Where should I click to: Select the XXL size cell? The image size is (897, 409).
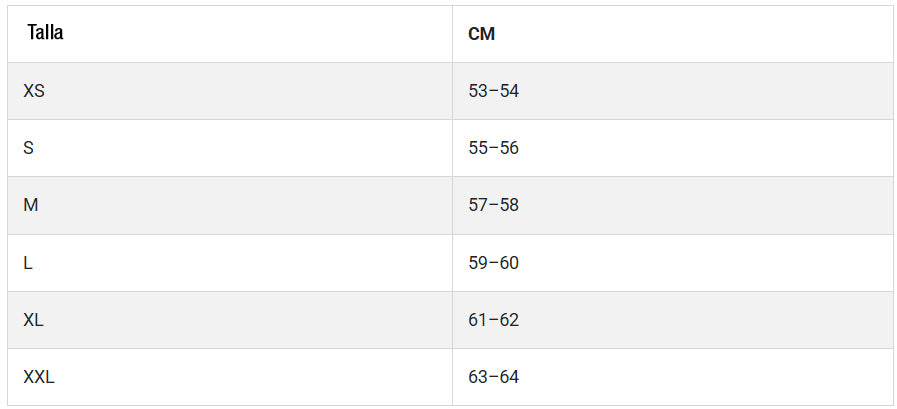pos(39,377)
